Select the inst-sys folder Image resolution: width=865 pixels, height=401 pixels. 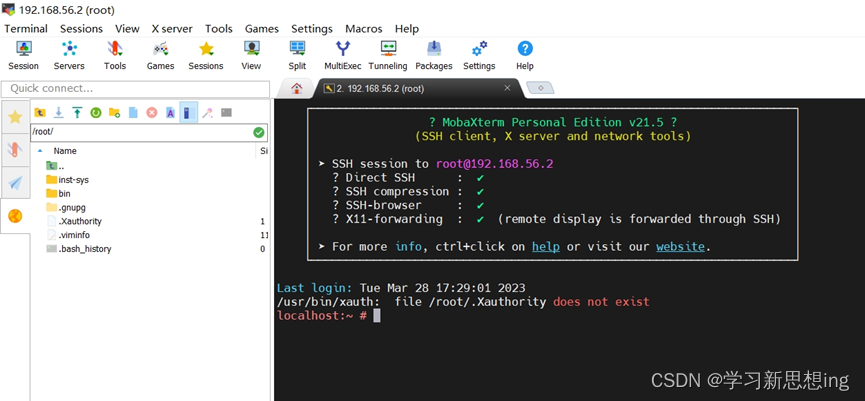(67, 180)
